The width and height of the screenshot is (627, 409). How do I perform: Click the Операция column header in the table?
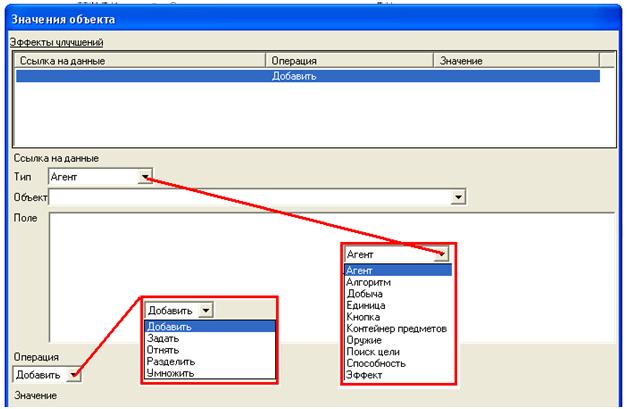click(x=349, y=61)
